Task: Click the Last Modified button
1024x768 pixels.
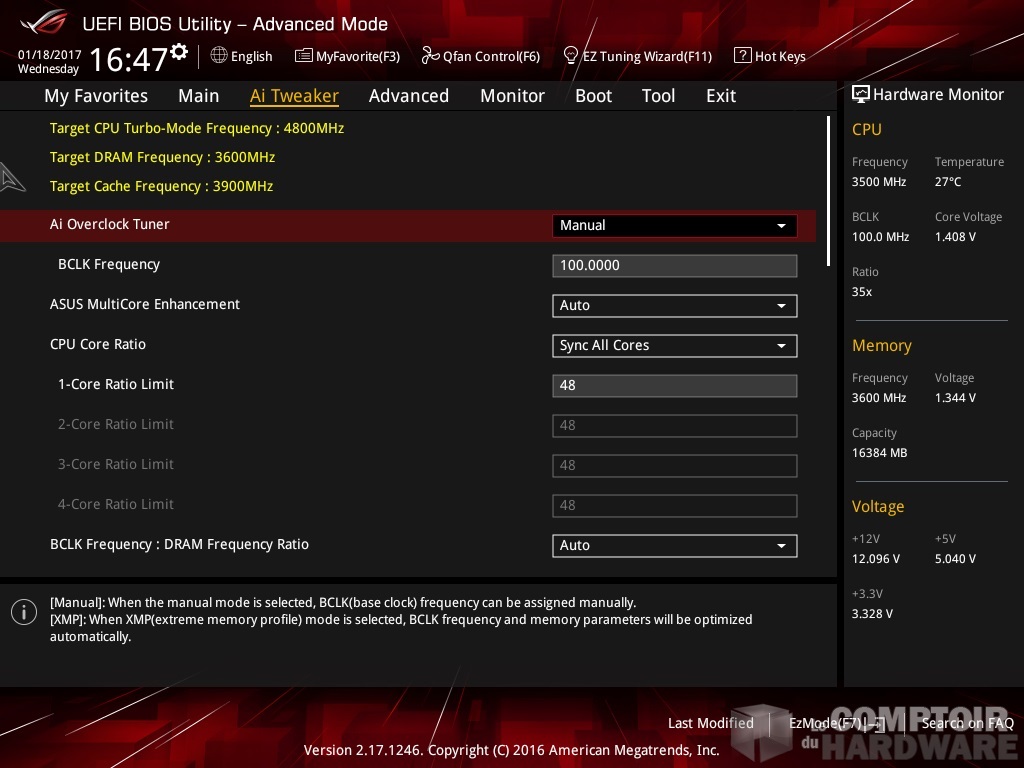Action: click(x=710, y=723)
